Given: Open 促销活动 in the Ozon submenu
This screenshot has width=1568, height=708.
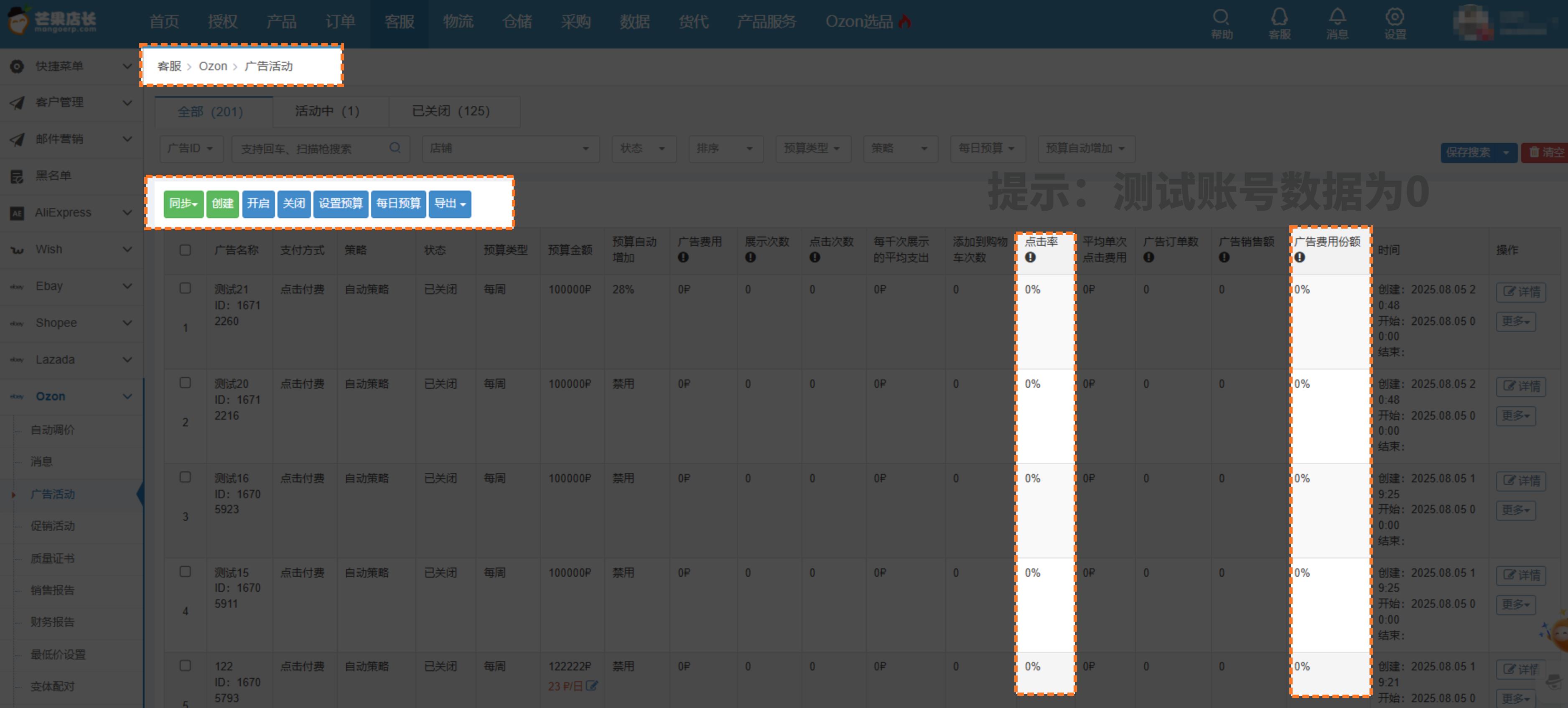Looking at the screenshot, I should point(53,526).
